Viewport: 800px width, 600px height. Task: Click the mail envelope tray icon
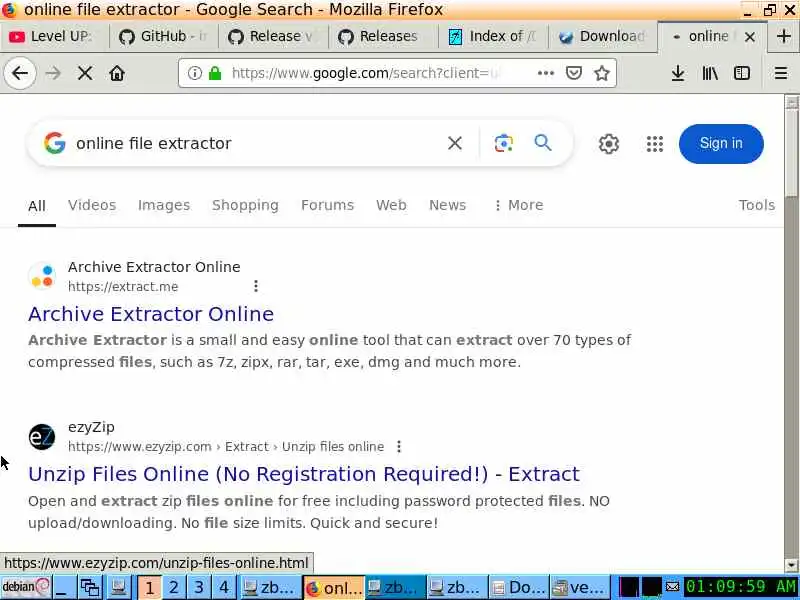click(x=672, y=587)
